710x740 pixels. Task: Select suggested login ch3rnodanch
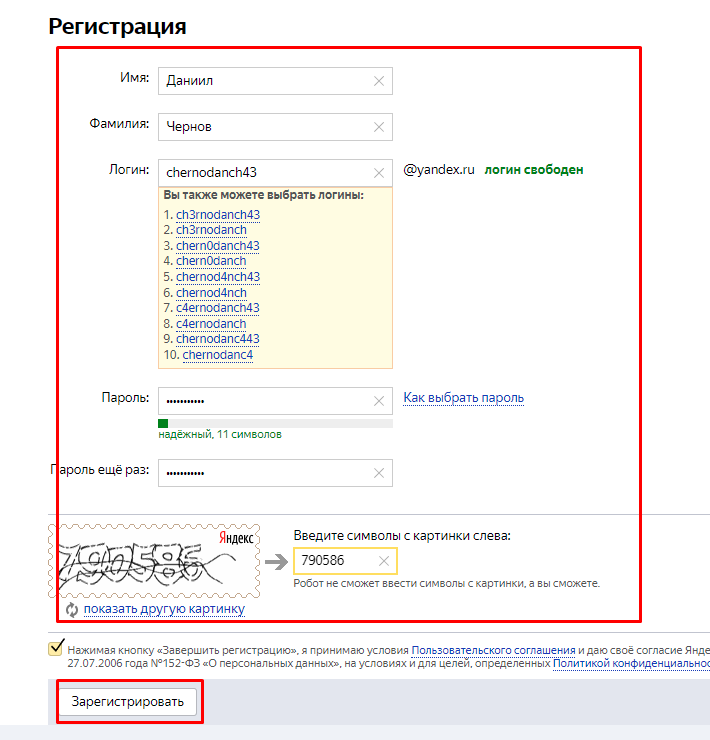[x=211, y=230]
